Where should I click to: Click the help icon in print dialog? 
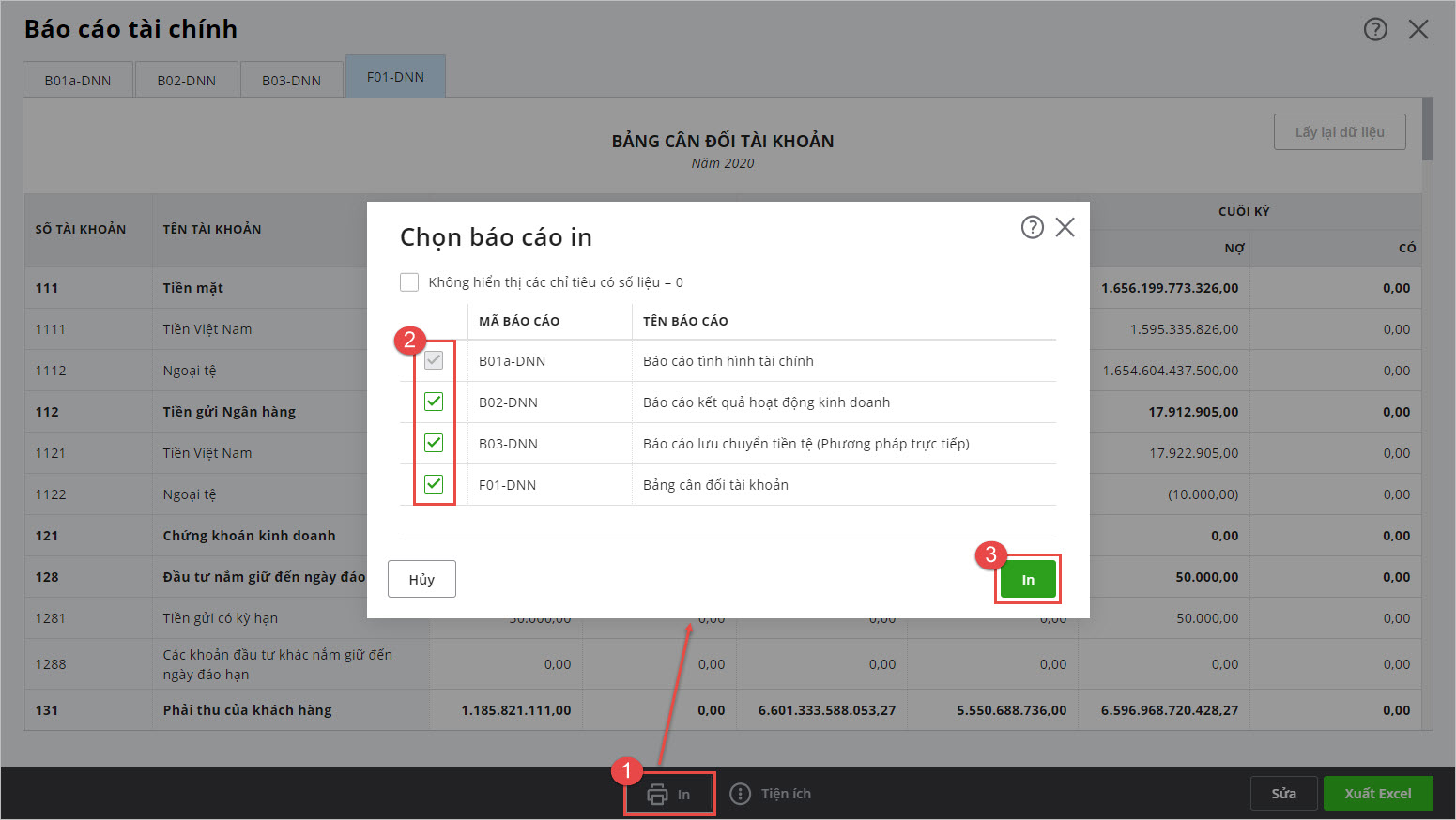pos(1032,227)
